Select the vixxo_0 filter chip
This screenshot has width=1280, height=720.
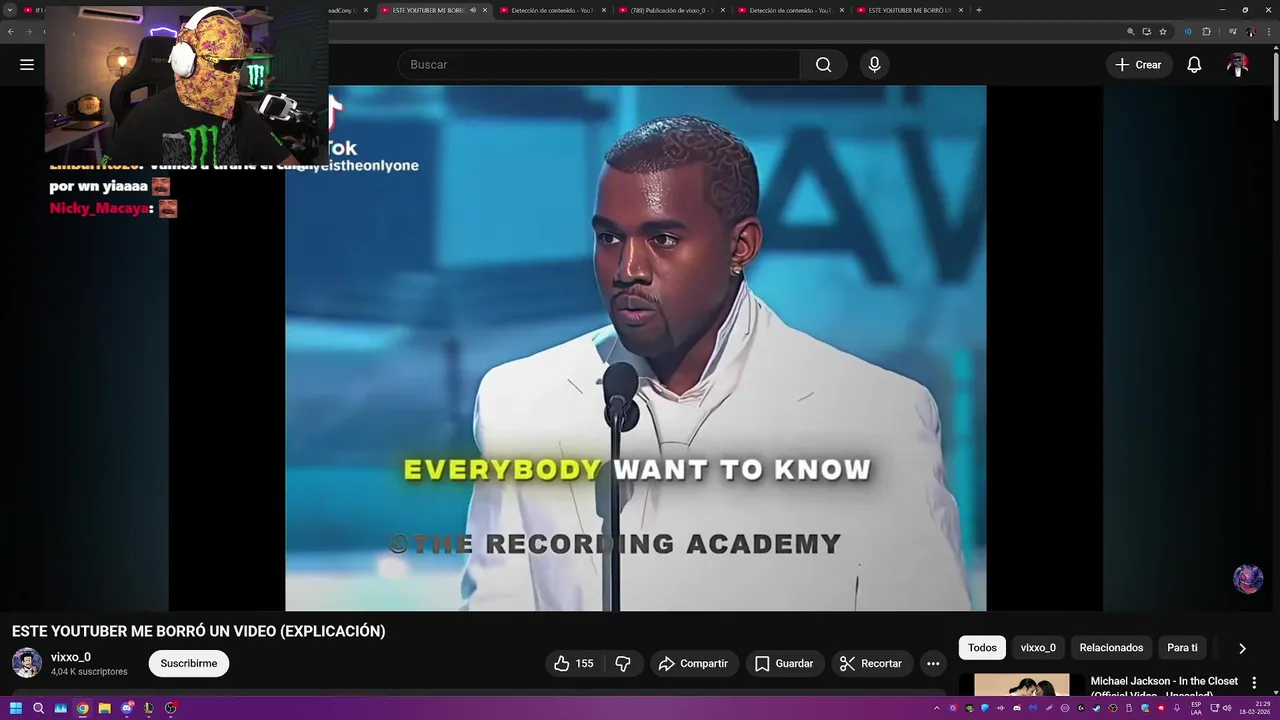(1038, 648)
